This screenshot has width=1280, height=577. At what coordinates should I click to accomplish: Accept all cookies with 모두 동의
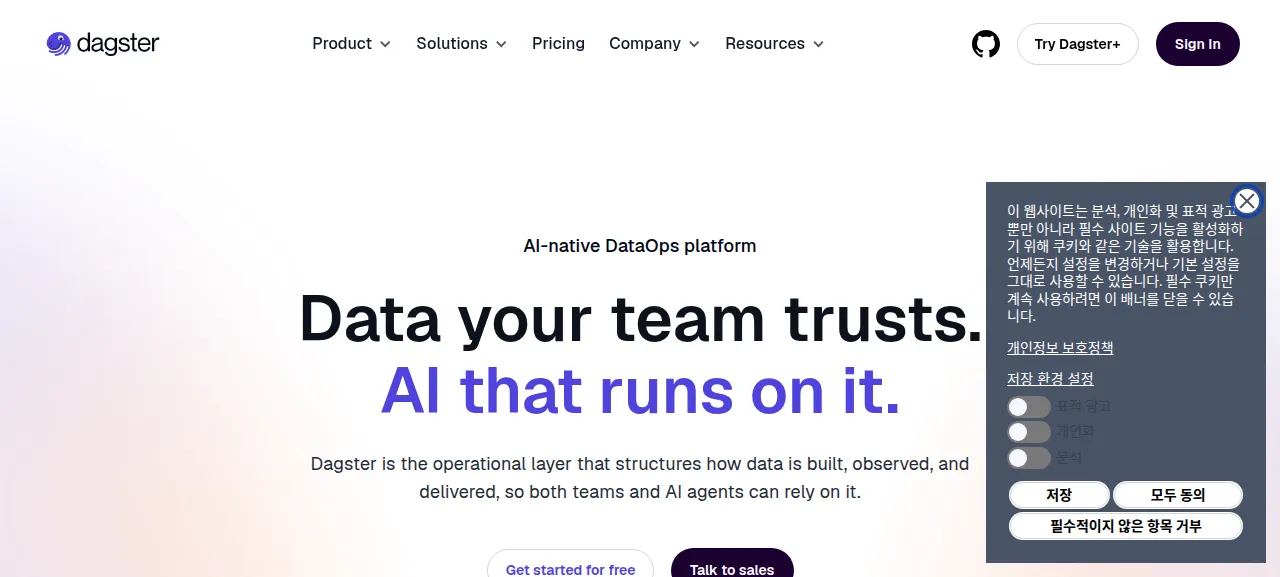coord(1178,495)
